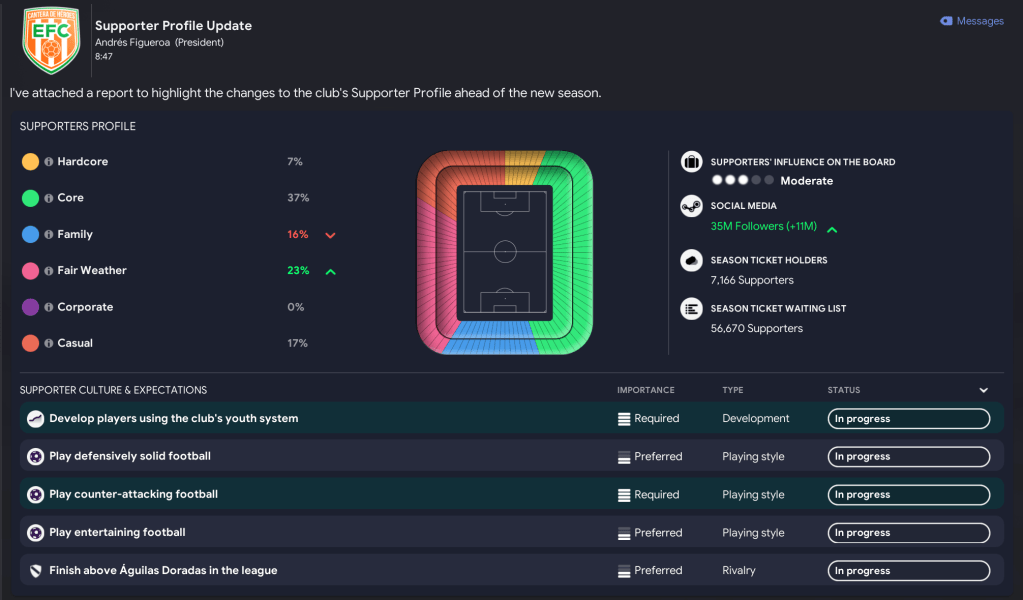
Task: Open status dropdown for counter-attacking football
Action: [908, 495]
